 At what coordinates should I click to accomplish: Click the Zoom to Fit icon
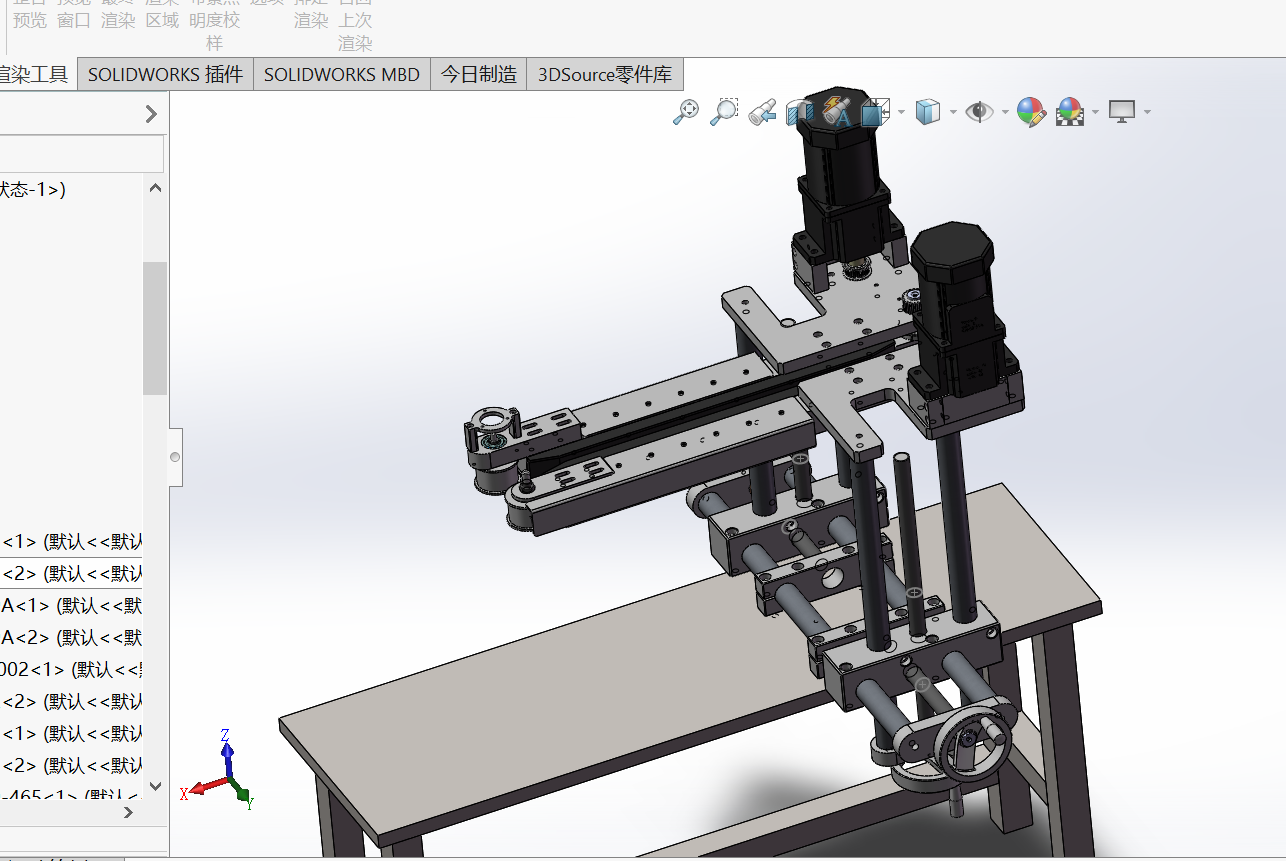(x=686, y=112)
